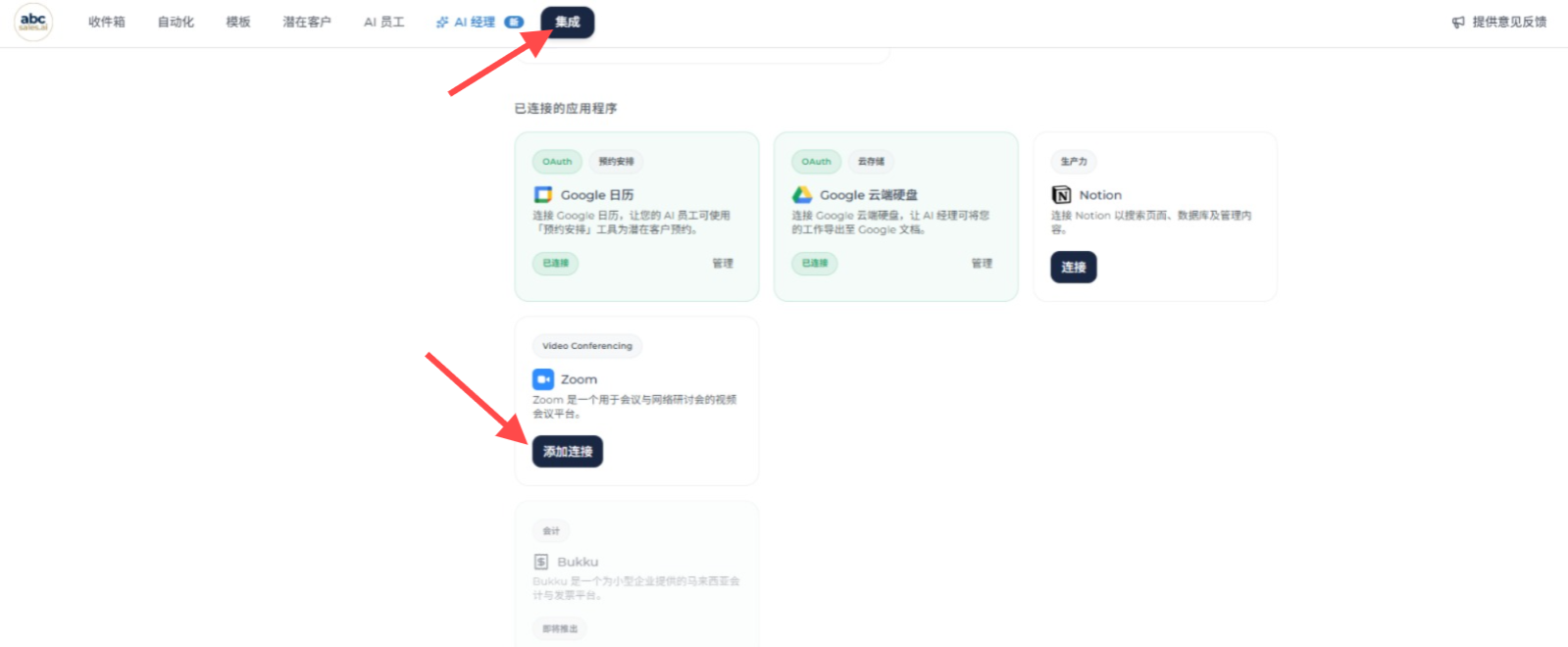Click 添加连接 for Zoom

coord(568,451)
